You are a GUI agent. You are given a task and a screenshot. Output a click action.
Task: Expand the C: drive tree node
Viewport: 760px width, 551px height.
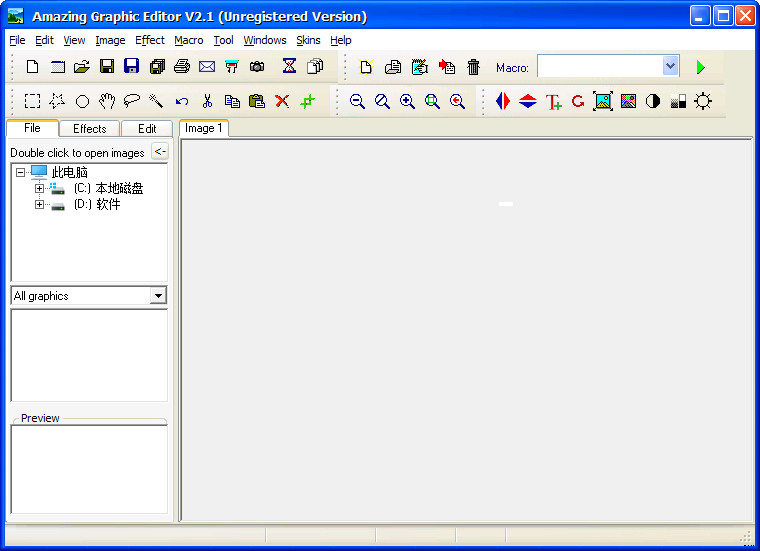(40, 188)
